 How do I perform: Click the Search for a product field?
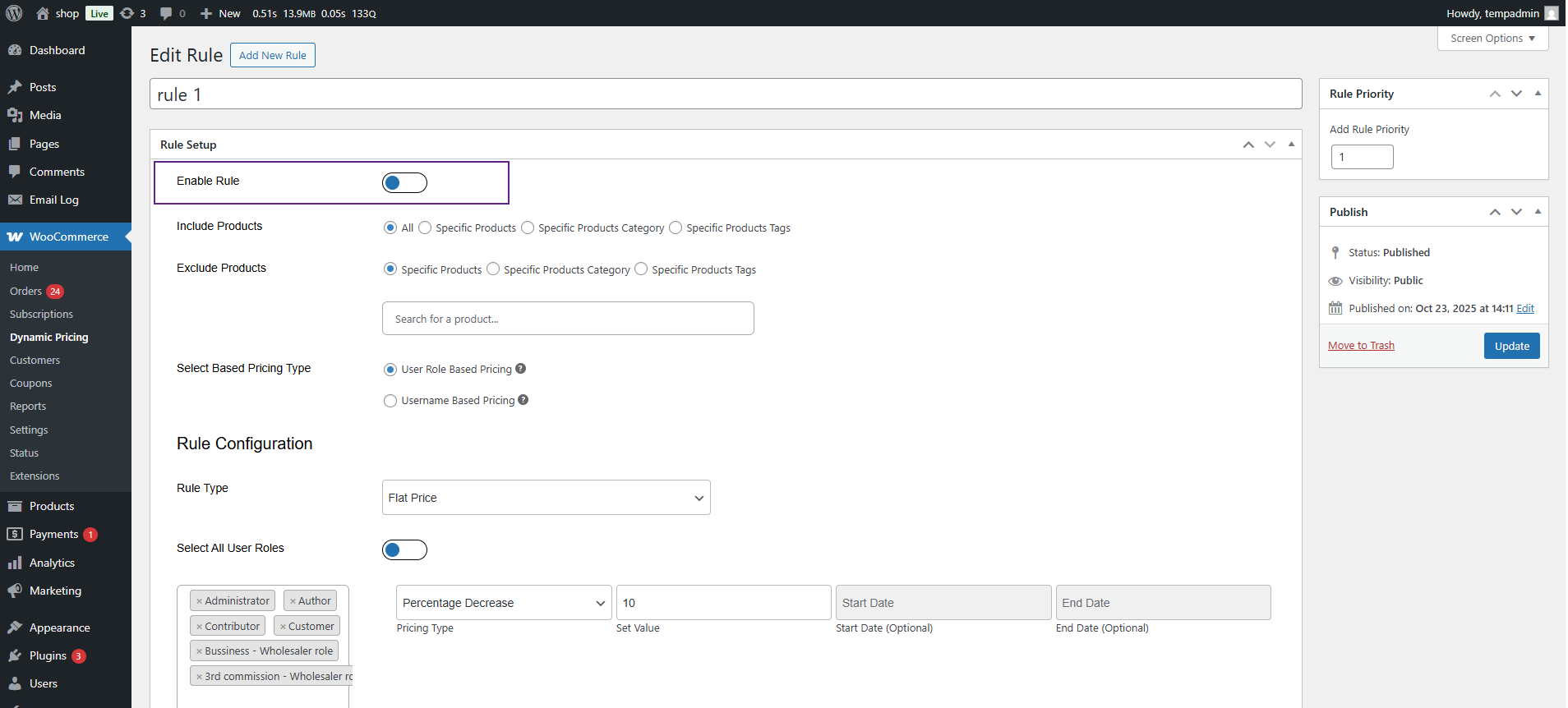pyautogui.click(x=567, y=319)
